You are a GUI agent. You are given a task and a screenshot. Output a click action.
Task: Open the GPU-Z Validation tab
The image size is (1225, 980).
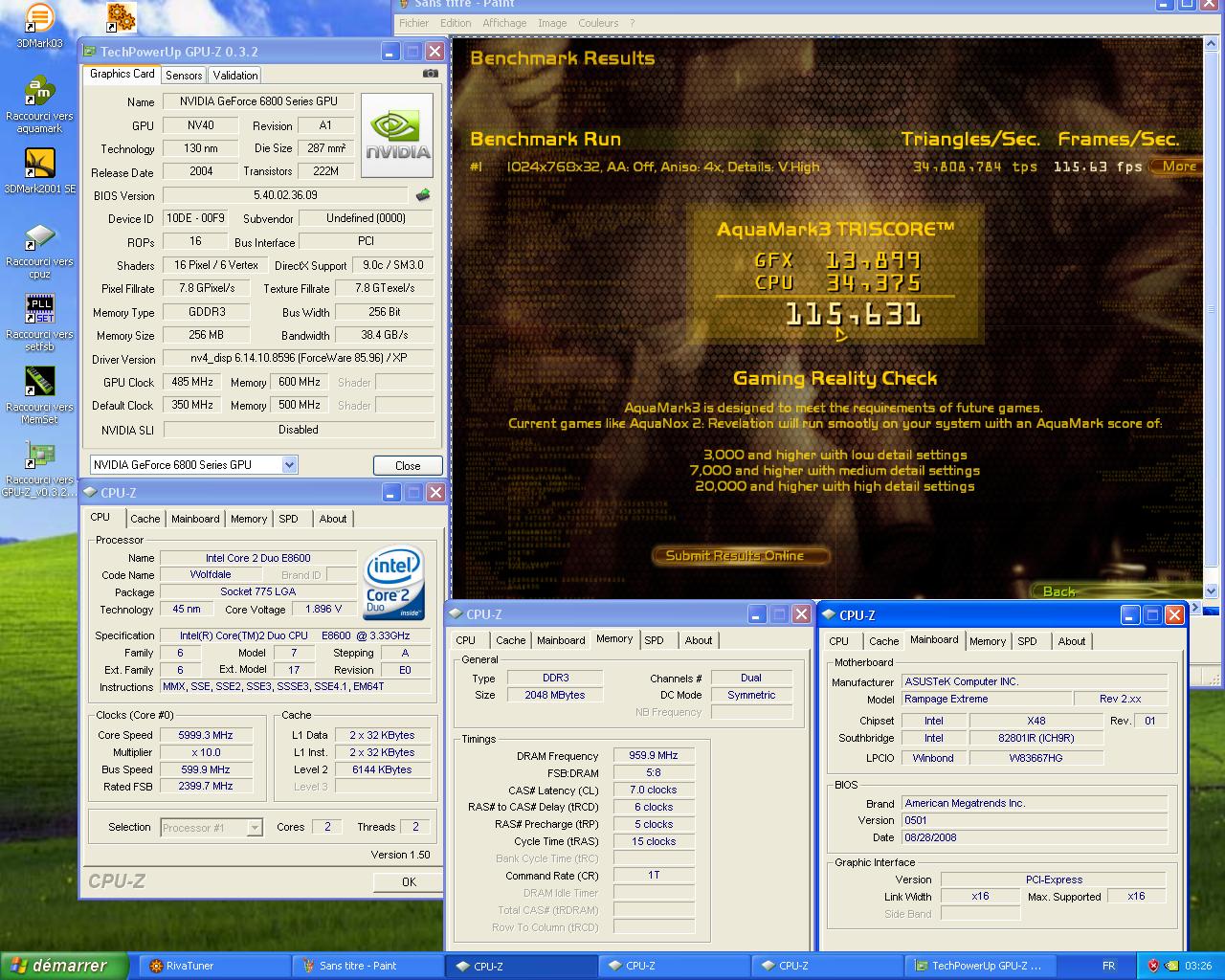235,75
